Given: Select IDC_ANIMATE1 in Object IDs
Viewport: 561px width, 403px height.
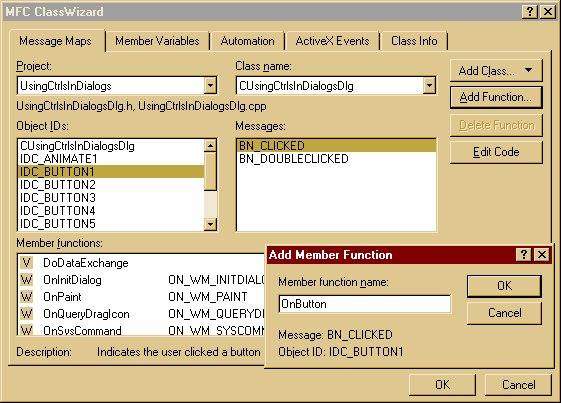Looking at the screenshot, I should (x=111, y=159).
